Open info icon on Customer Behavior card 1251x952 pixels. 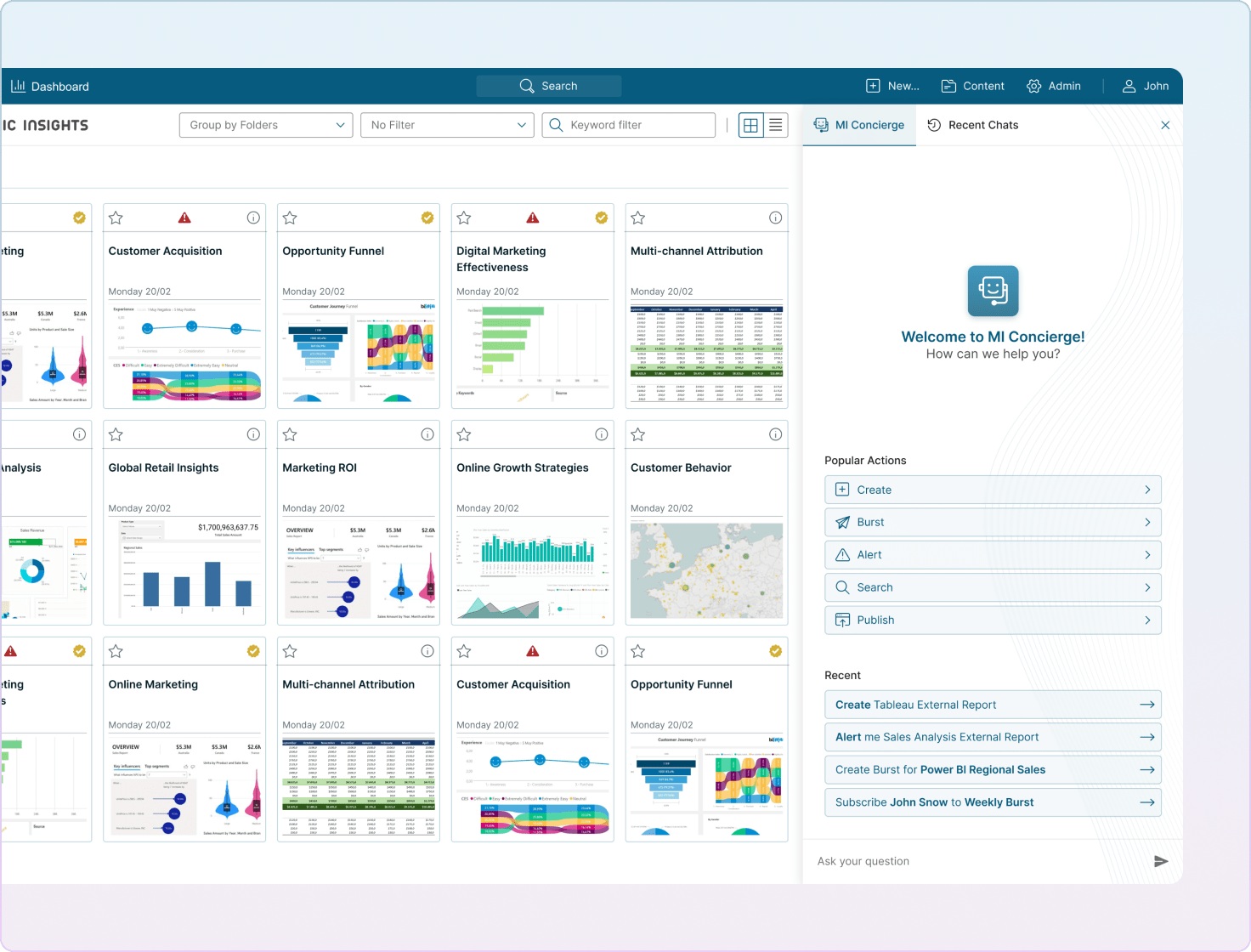coord(776,434)
